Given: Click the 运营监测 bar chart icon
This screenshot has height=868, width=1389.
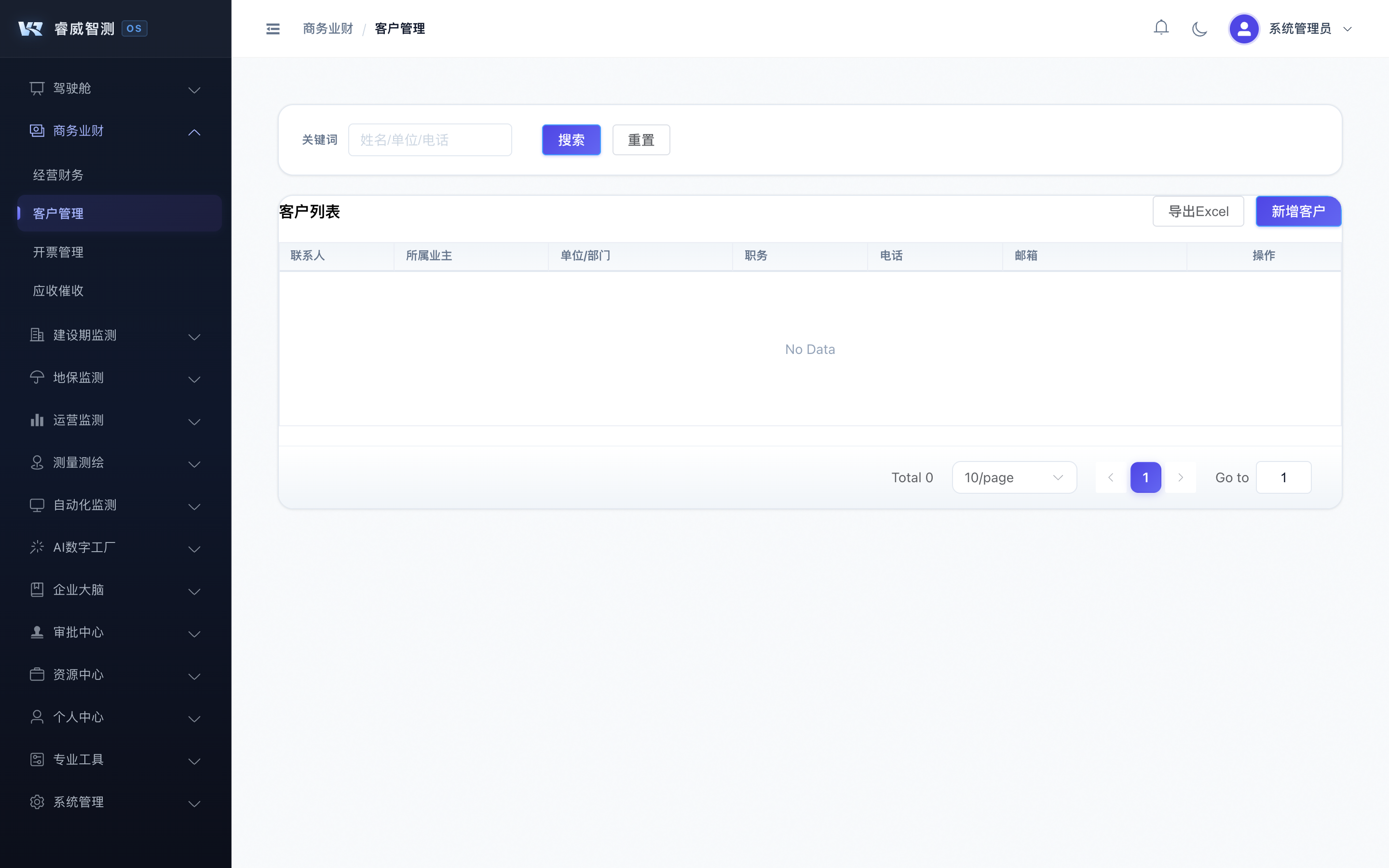Looking at the screenshot, I should 37,420.
